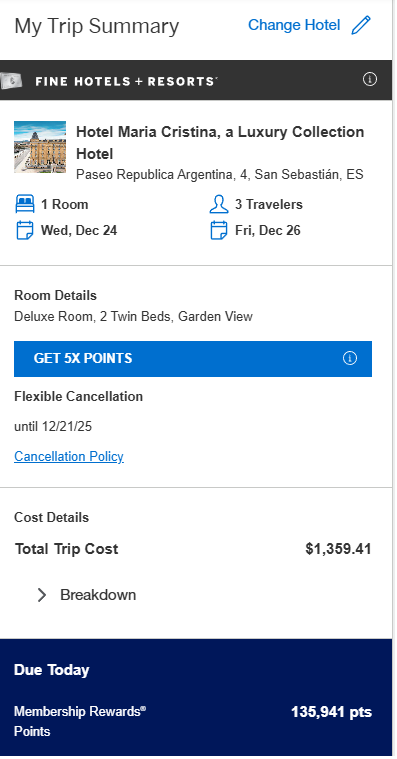397x759 pixels.
Task: Expand the cost Breakdown chevron
Action: click(42, 595)
